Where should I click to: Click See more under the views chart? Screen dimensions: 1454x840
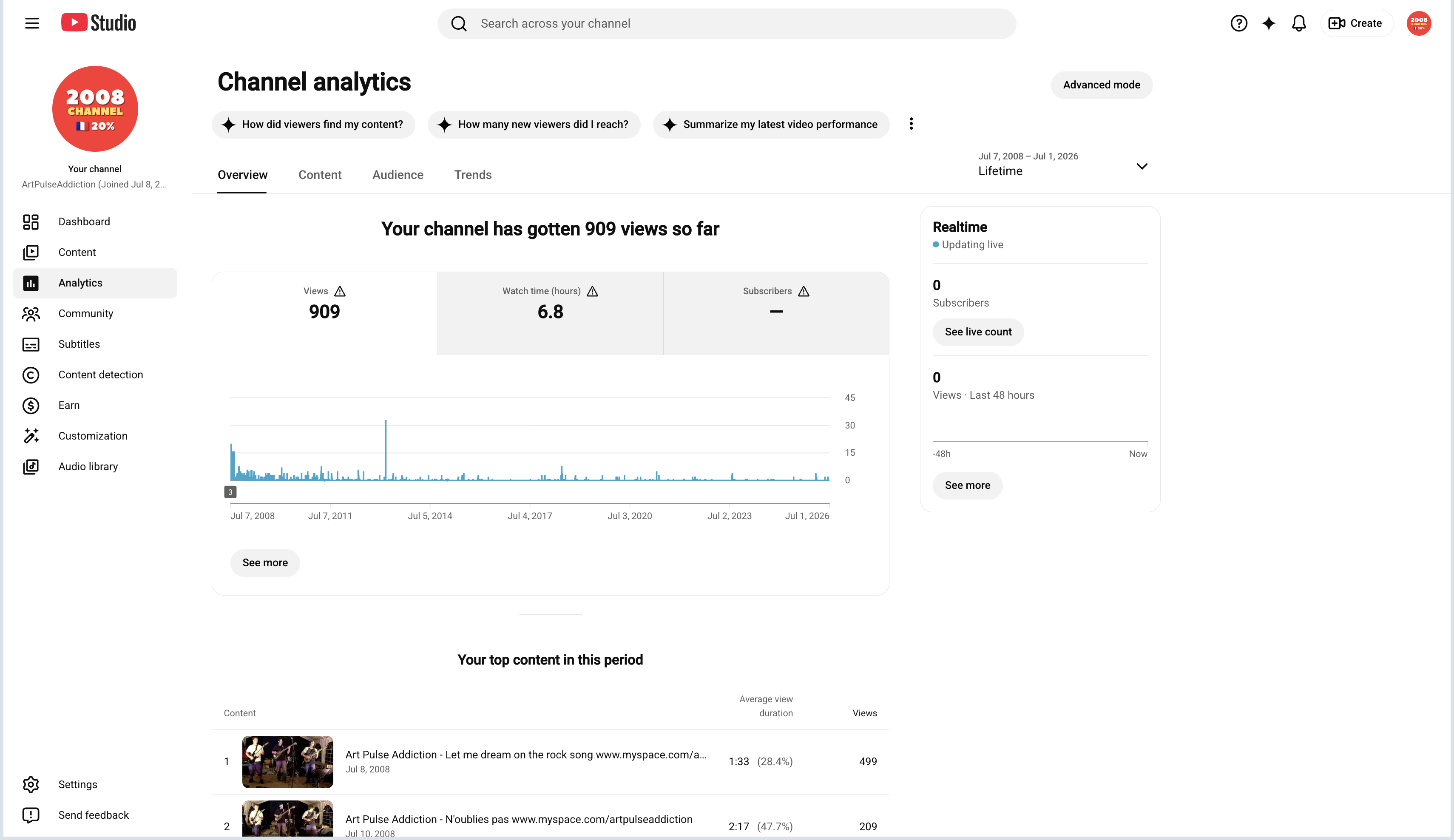pyautogui.click(x=265, y=562)
